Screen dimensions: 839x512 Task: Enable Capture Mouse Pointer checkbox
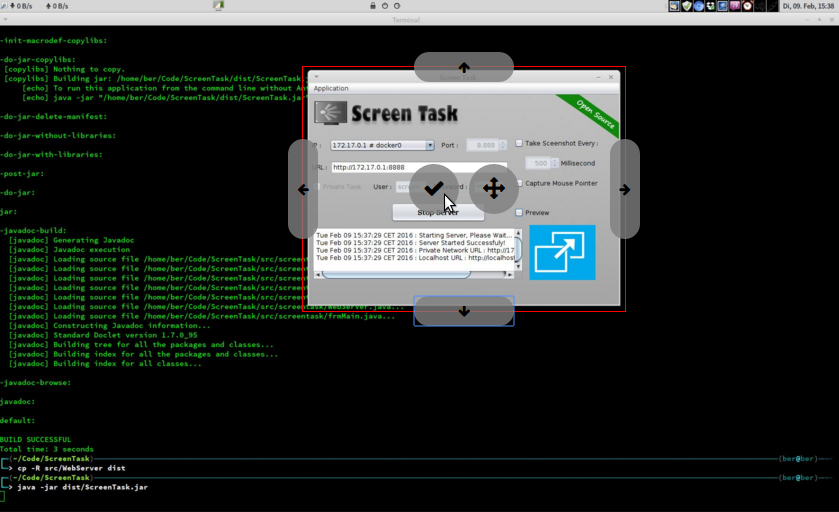[519, 183]
